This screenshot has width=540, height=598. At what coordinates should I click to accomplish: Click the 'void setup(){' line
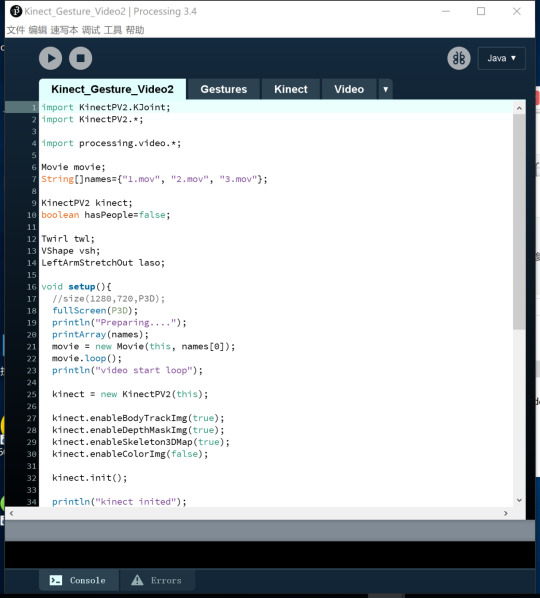click(76, 287)
